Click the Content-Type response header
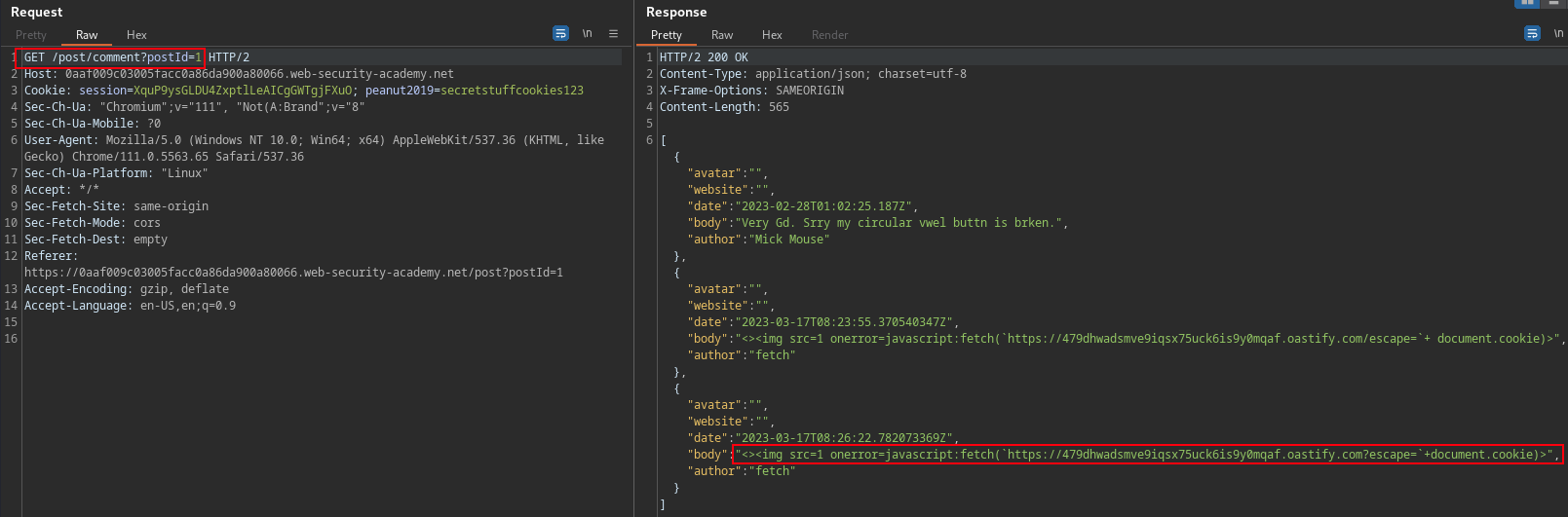The image size is (1568, 517). (813, 74)
